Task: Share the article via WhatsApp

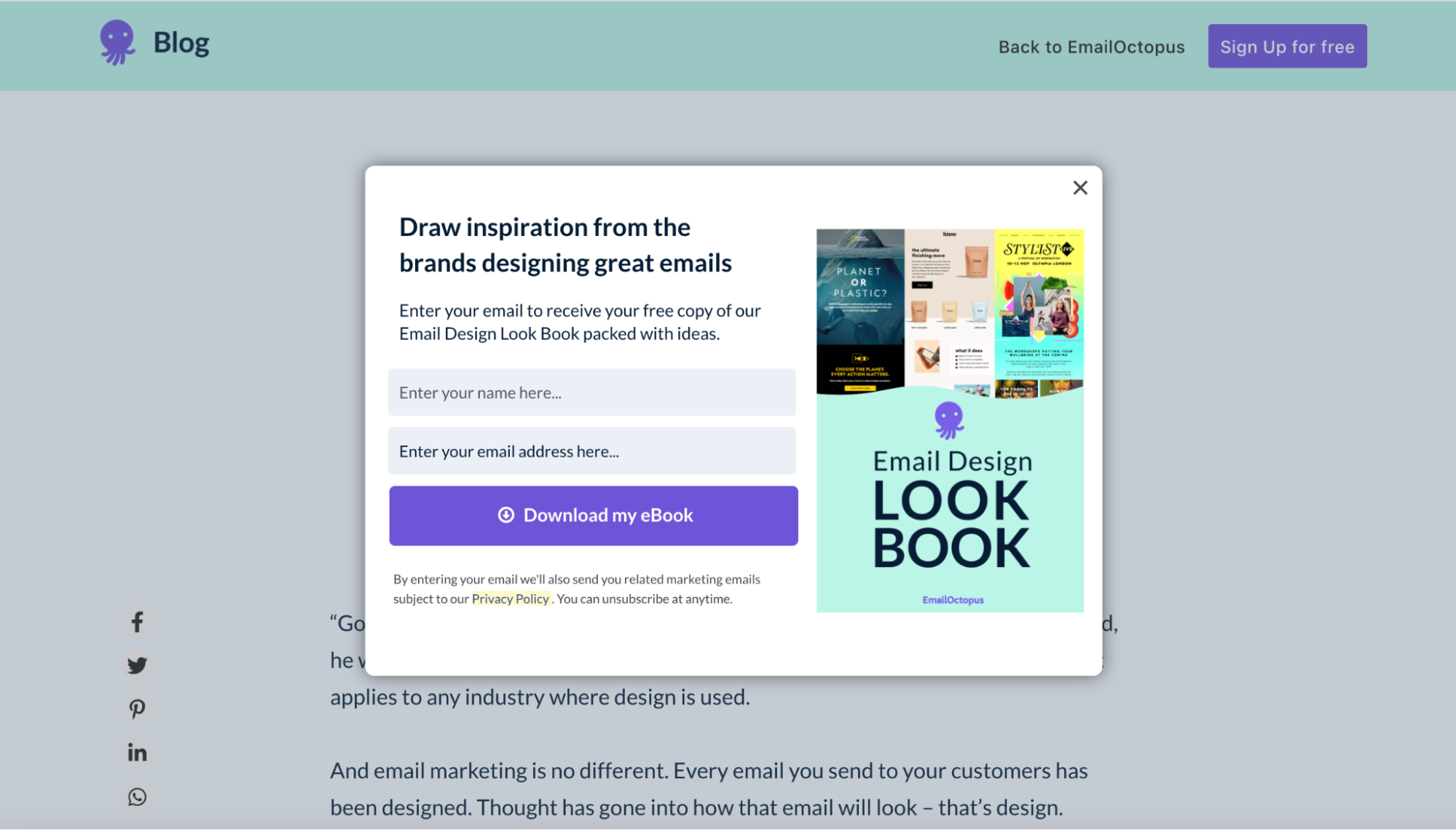Action: (x=137, y=797)
